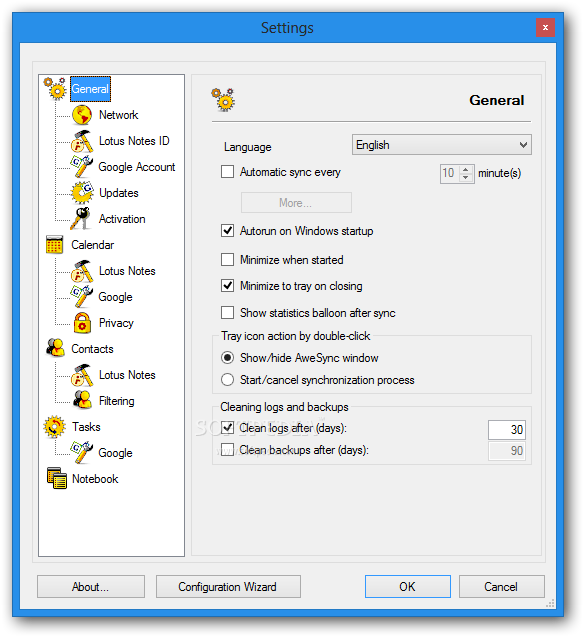Click the Privacy padlock icon
Screen dimensions: 584x637
(x=82, y=323)
